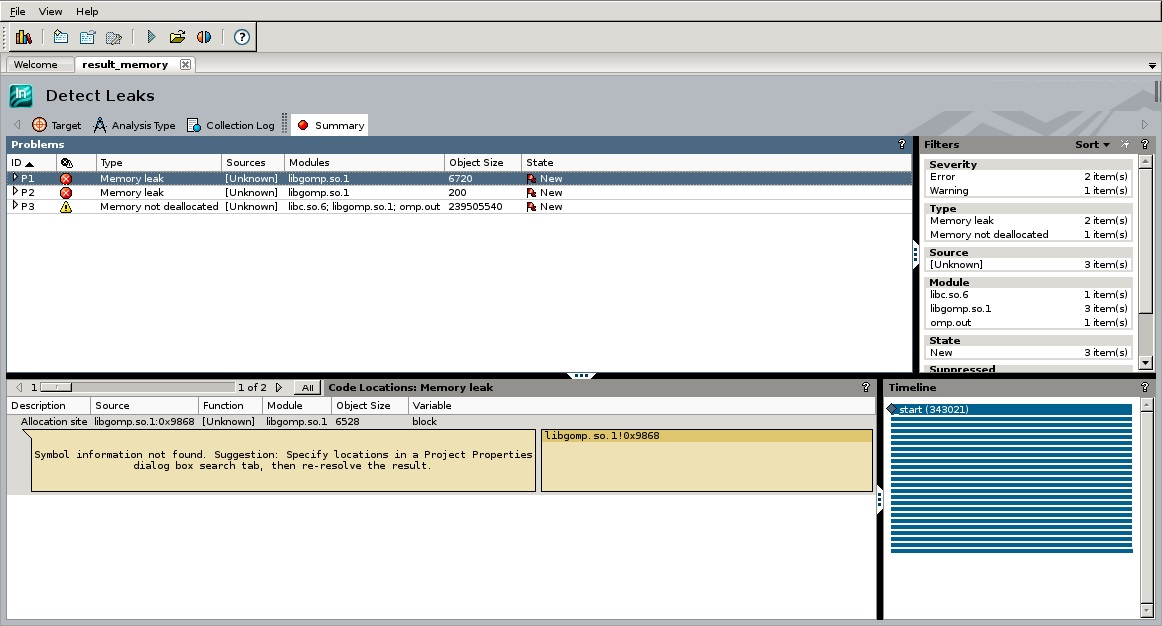The image size is (1162, 626).
Task: Filter problems by Memory not deallocated type
Action: pyautogui.click(x=988, y=235)
